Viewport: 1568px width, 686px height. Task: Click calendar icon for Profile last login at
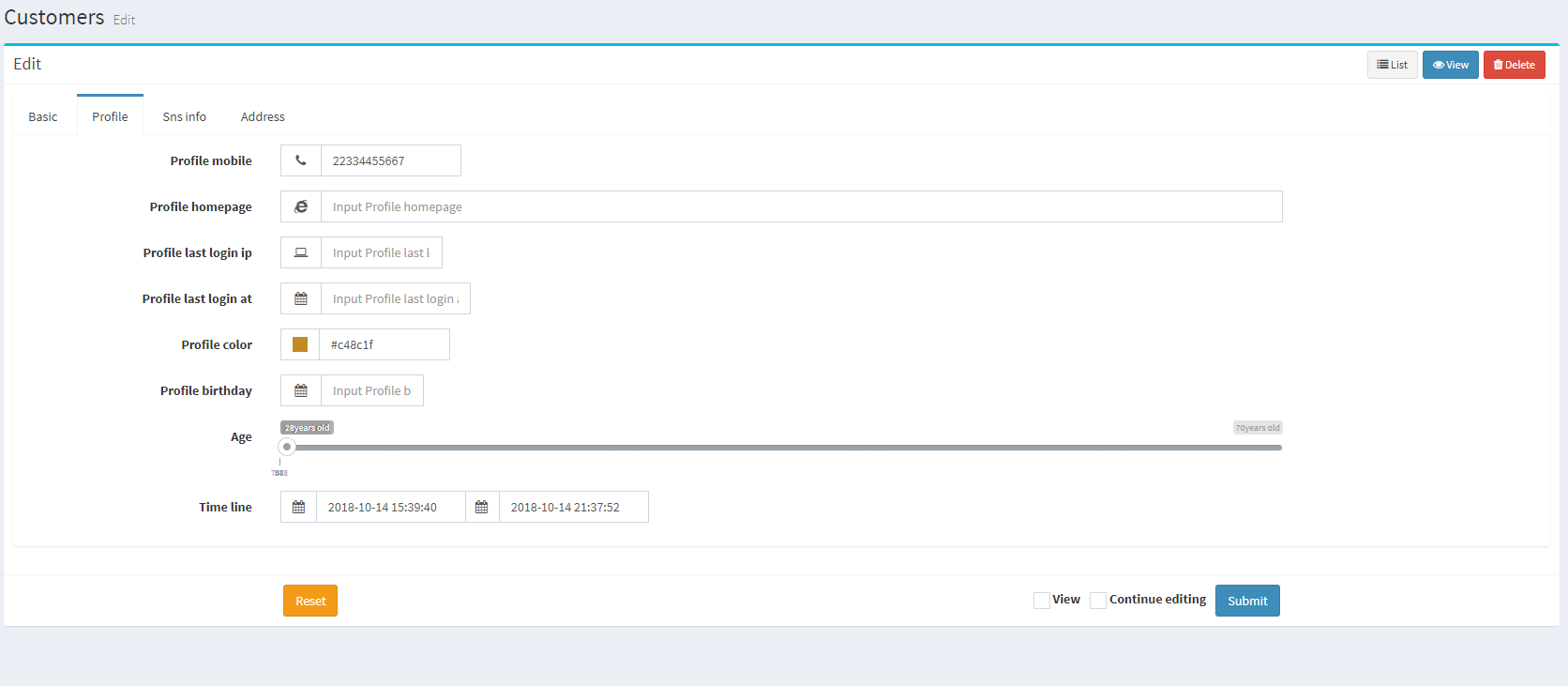coord(300,298)
